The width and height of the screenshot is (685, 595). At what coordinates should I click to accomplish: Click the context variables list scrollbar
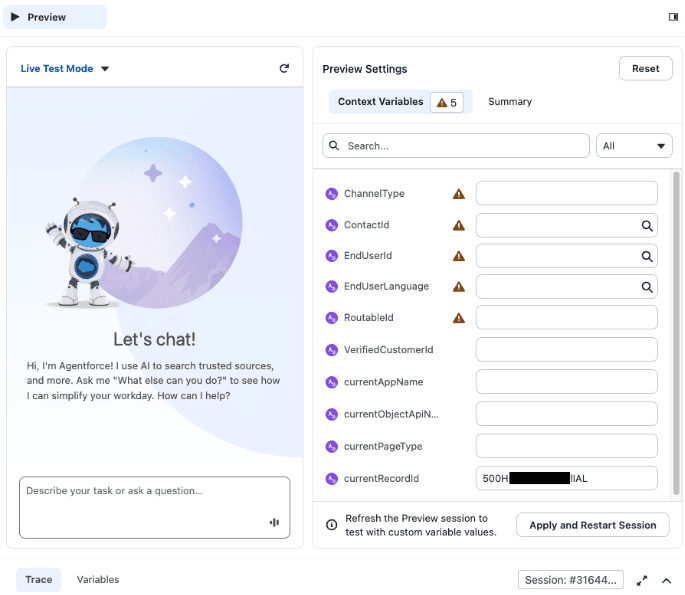pyautogui.click(x=676, y=333)
